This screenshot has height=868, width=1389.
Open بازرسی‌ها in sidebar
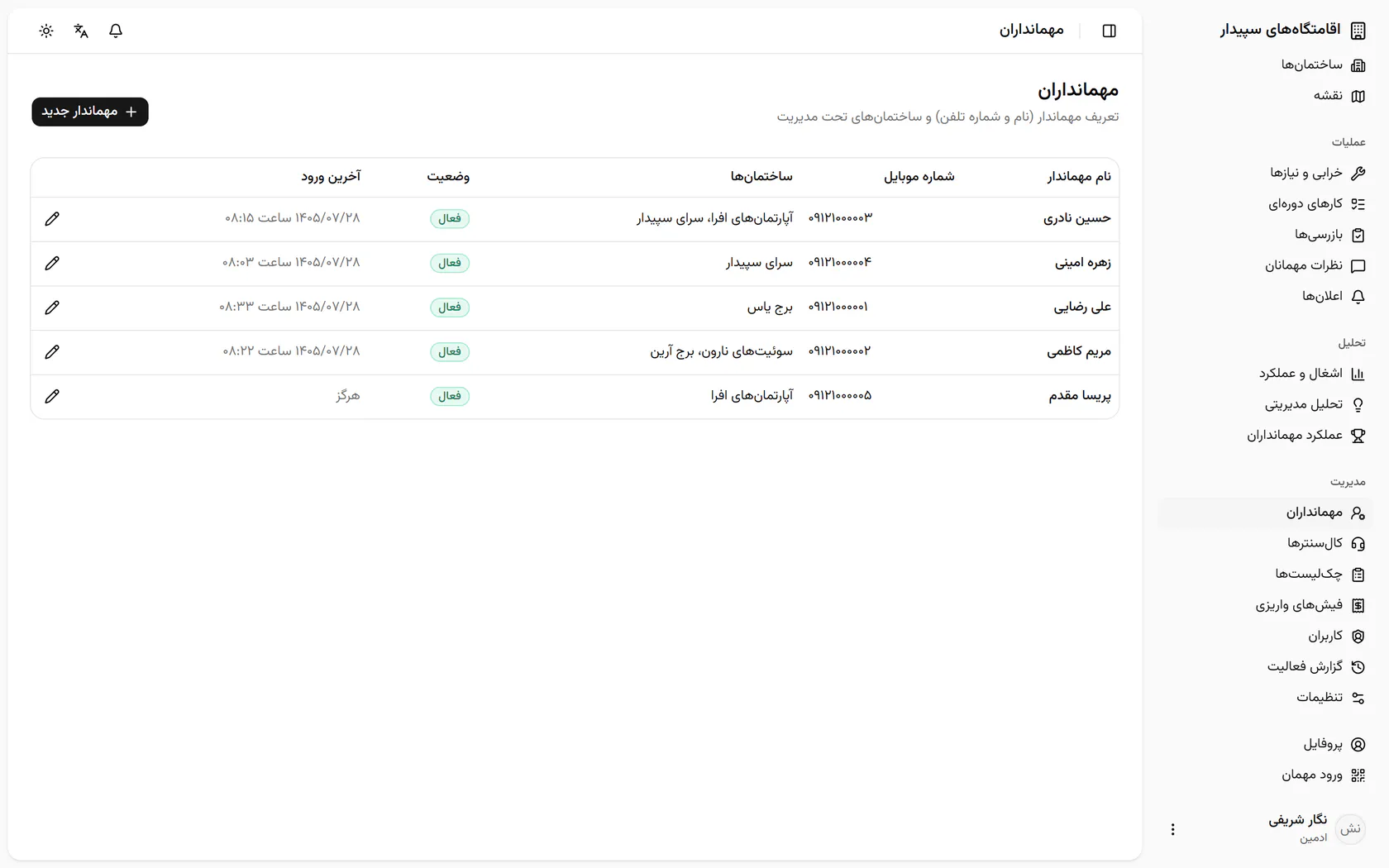point(1265,235)
